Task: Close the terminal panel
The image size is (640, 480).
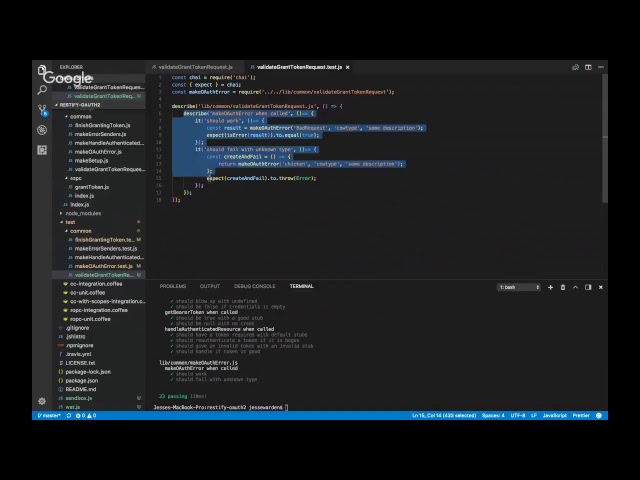Action: (601, 287)
